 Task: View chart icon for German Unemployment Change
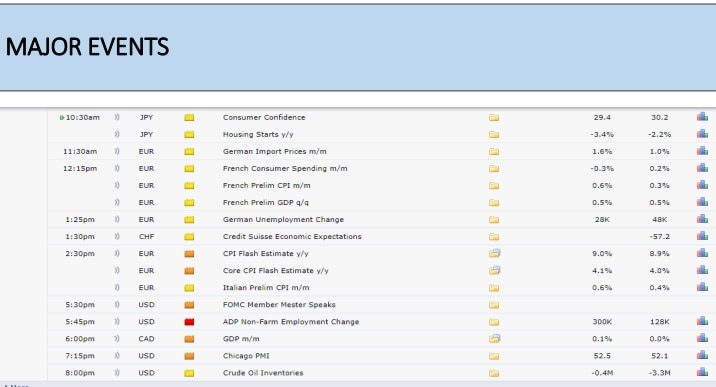(x=702, y=219)
